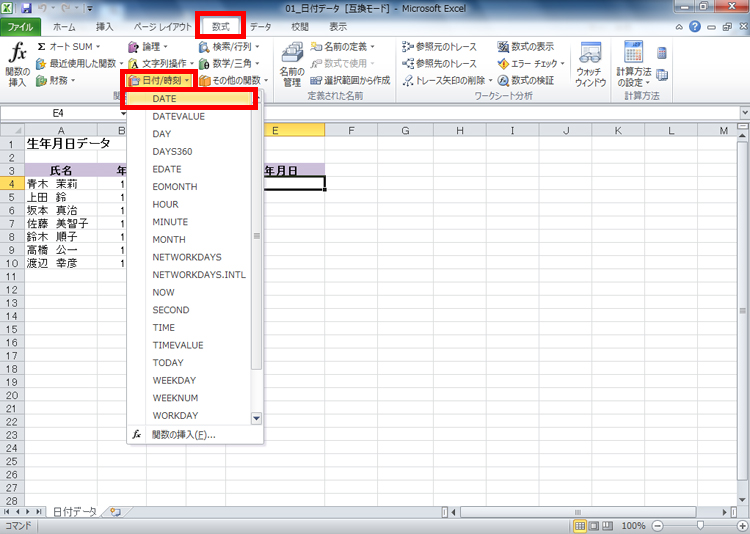Open Excel Help question mark icon

pos(695,27)
